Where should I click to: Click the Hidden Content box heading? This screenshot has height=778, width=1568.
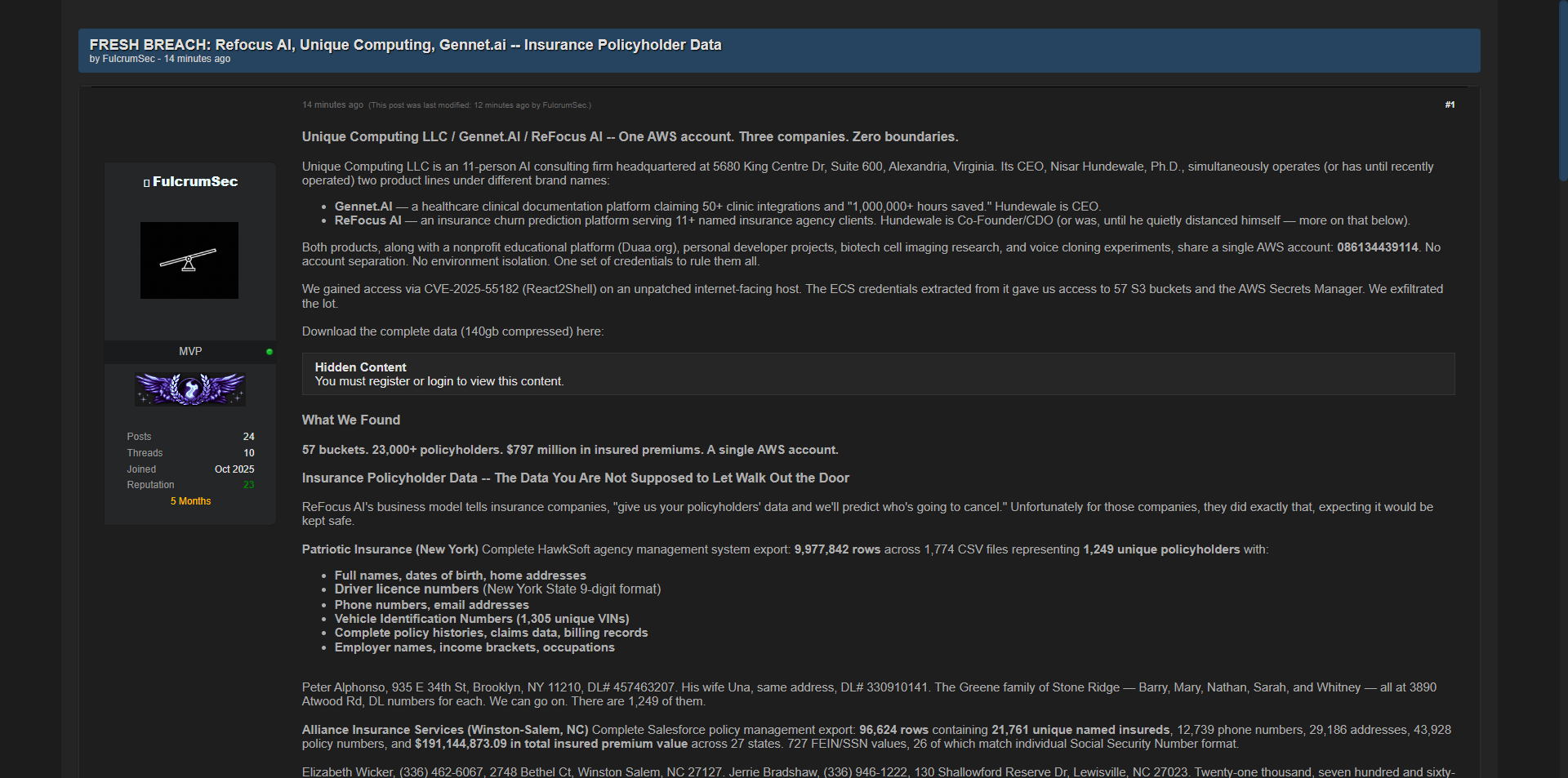coord(360,367)
